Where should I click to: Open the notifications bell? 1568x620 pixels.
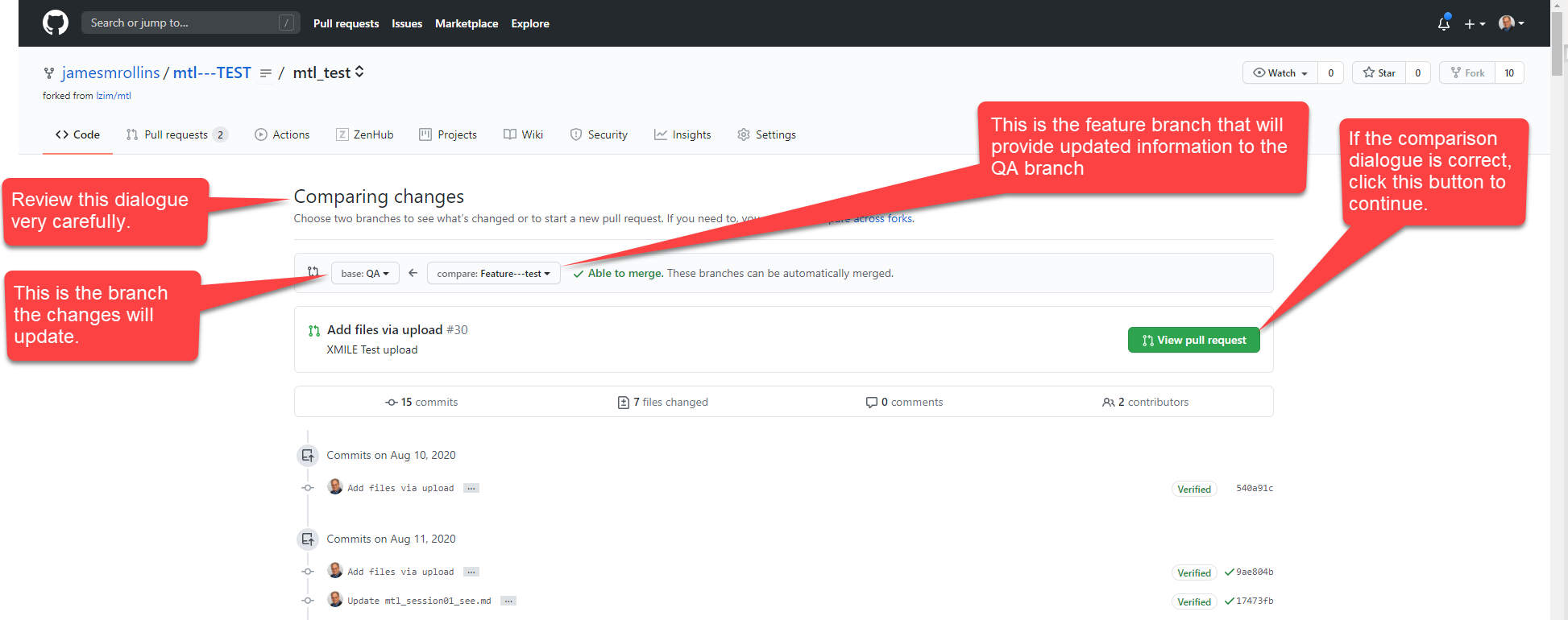(x=1444, y=23)
